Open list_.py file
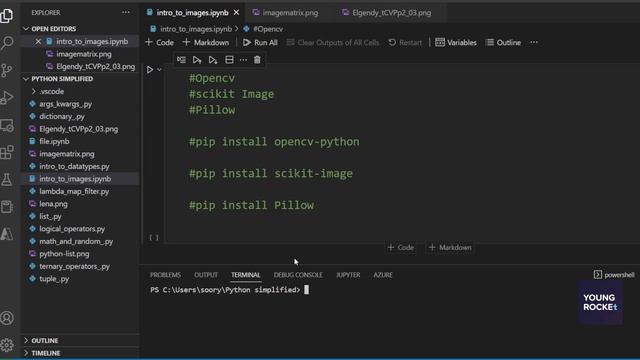Screen dimensions: 640x360 50,216
